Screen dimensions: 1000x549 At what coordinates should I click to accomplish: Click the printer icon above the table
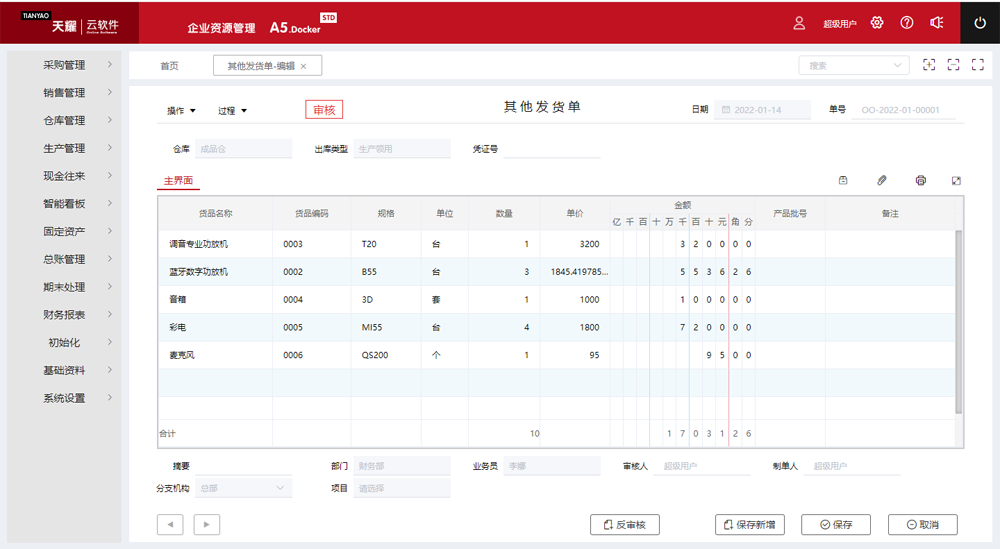(920, 180)
